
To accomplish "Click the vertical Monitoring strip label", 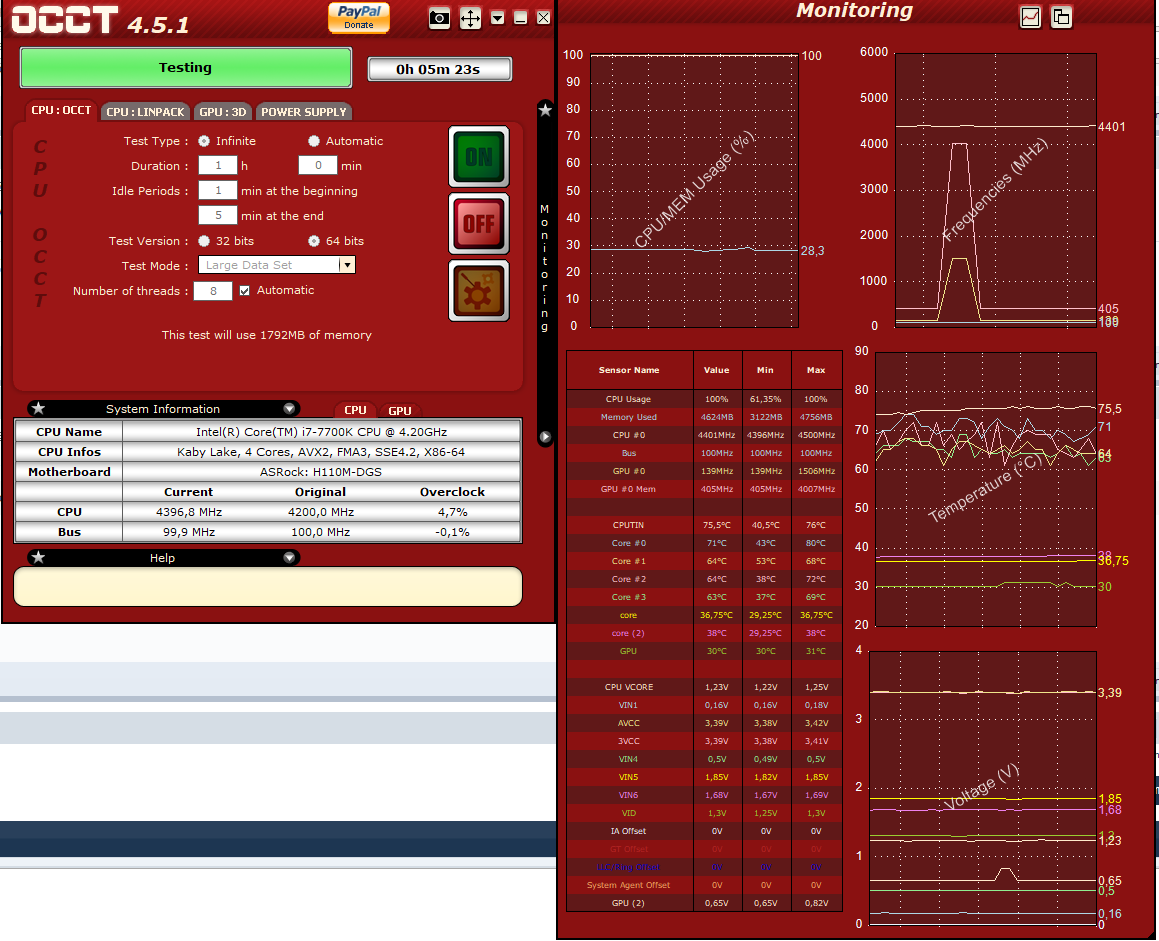I will click(x=545, y=268).
